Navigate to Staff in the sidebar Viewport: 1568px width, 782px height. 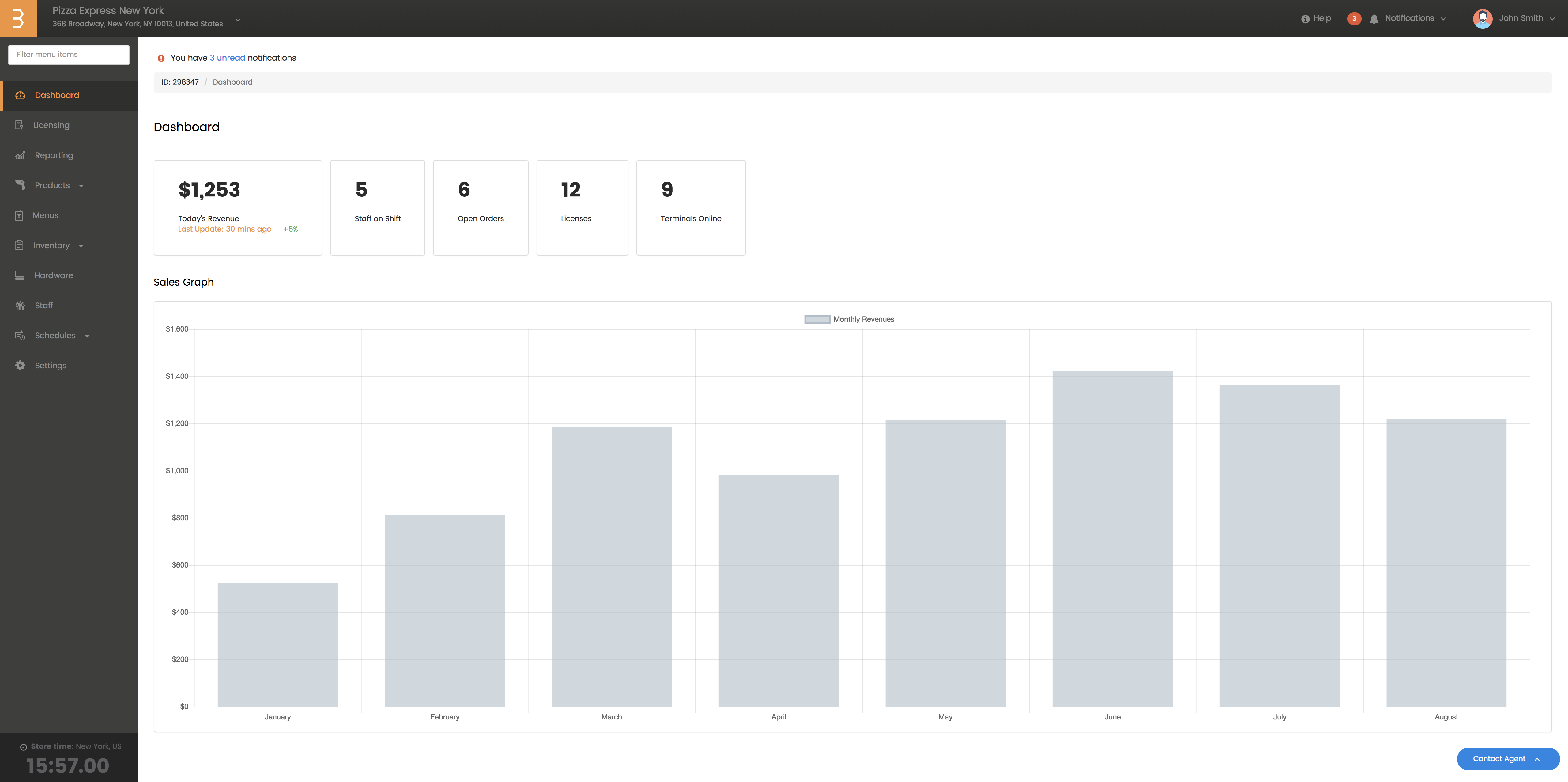pyautogui.click(x=69, y=306)
